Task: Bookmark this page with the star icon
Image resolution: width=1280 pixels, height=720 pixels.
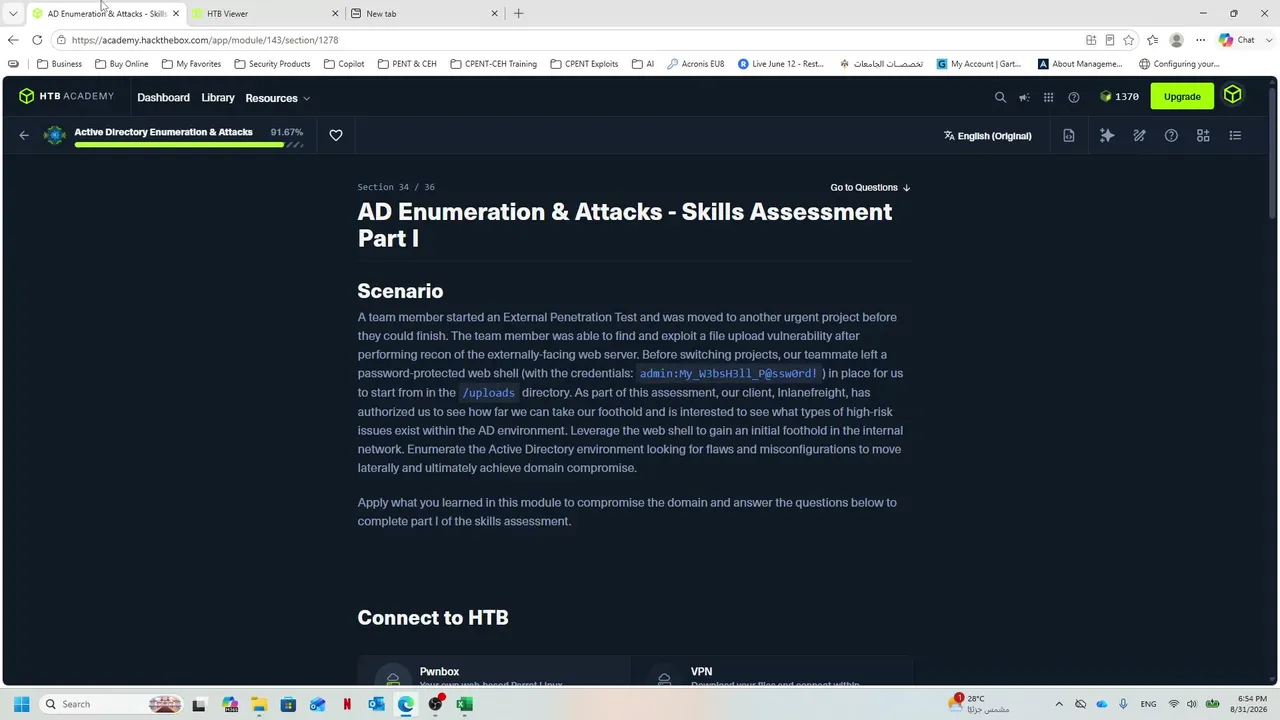Action: [1129, 40]
